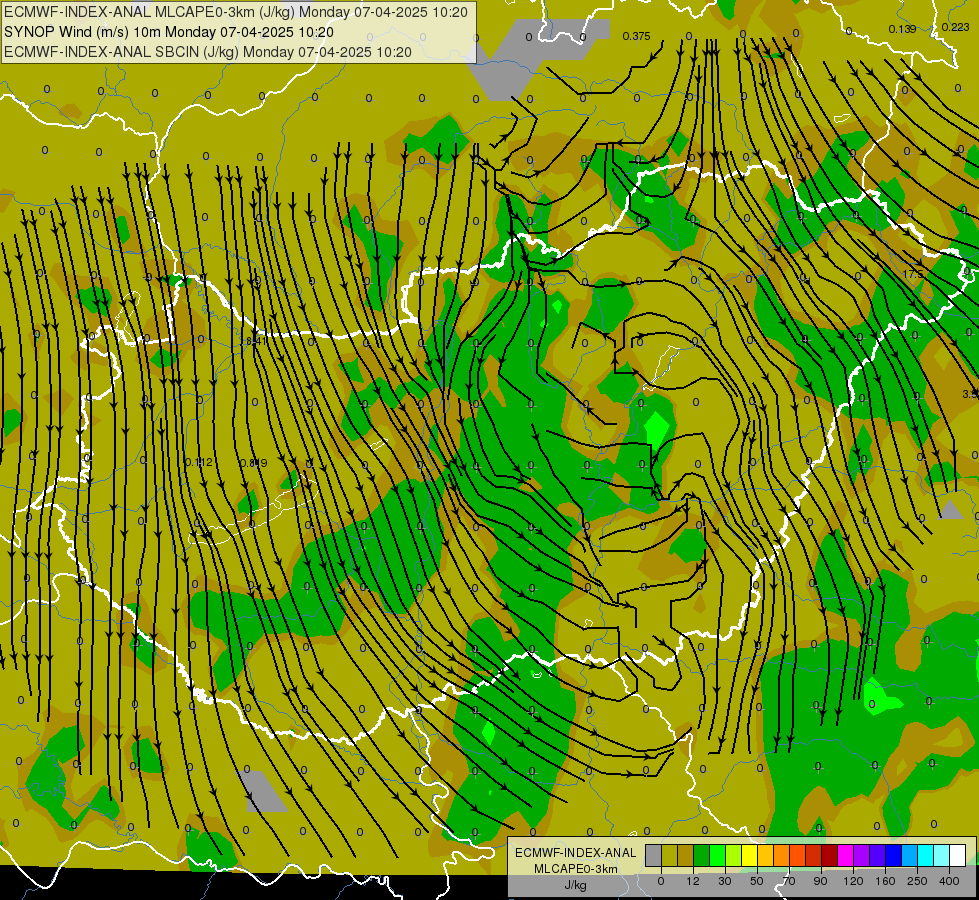Select the magenta swatch in the legend

pyautogui.click(x=846, y=856)
